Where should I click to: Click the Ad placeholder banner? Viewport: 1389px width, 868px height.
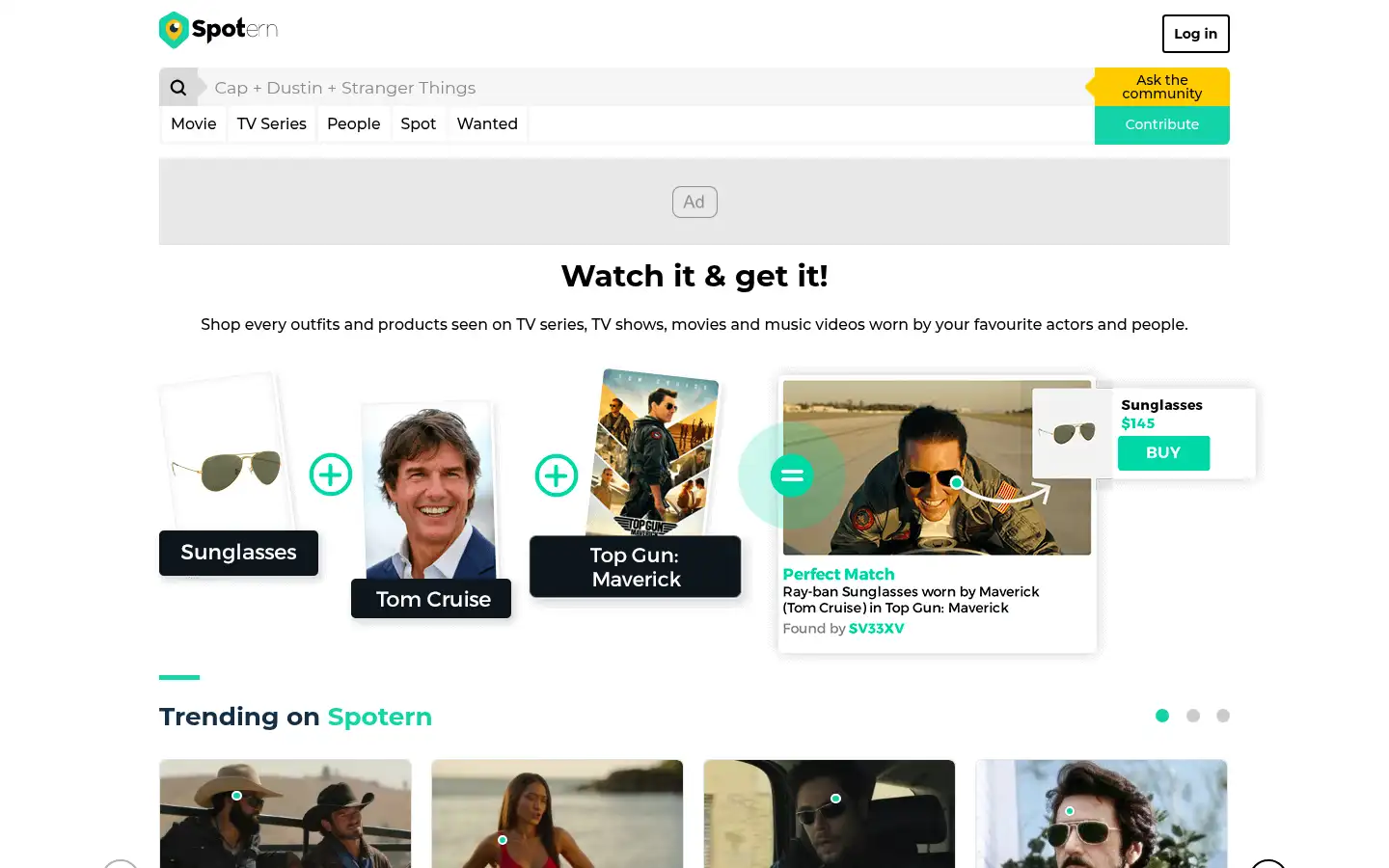pyautogui.click(x=694, y=202)
